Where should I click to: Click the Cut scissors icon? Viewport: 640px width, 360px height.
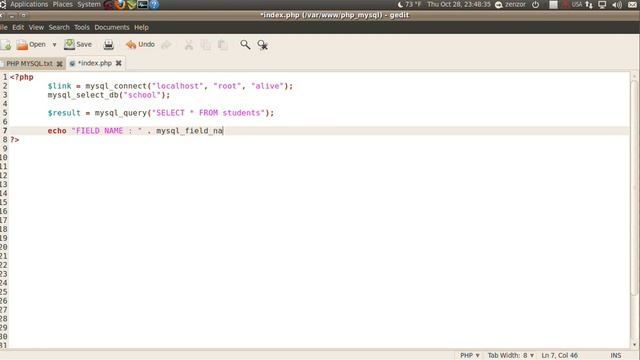189,45
